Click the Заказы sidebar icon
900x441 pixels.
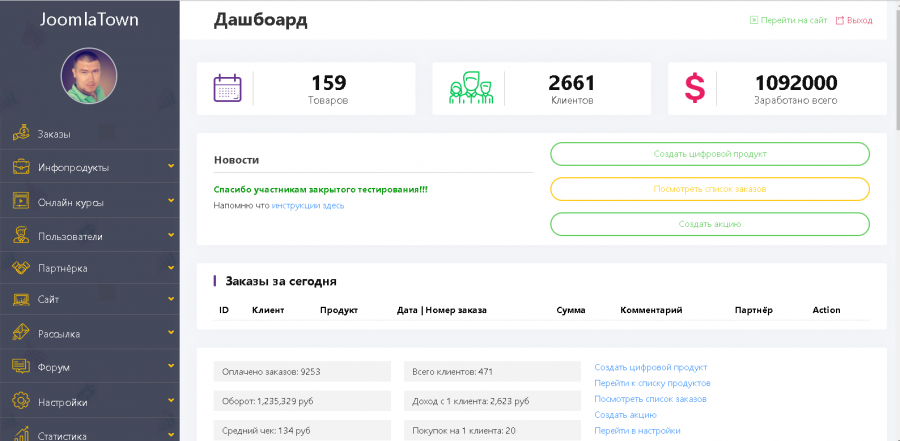(19, 132)
